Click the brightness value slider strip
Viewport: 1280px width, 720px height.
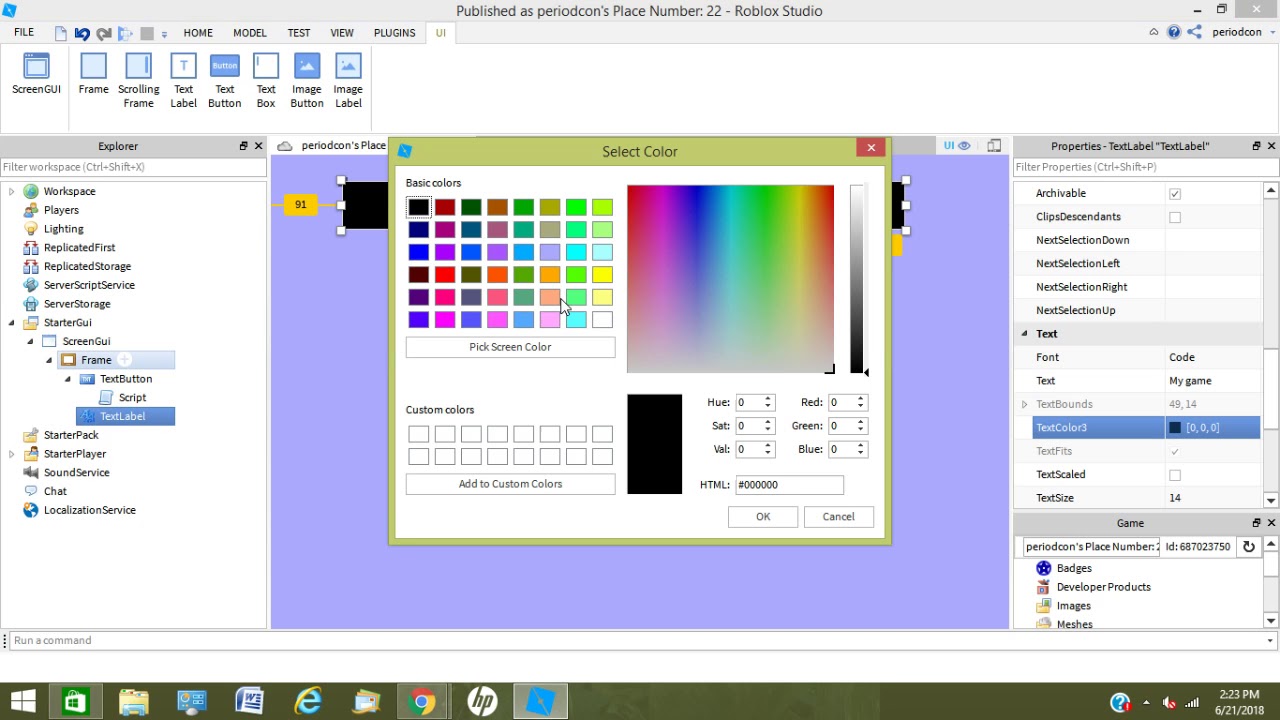(x=856, y=279)
